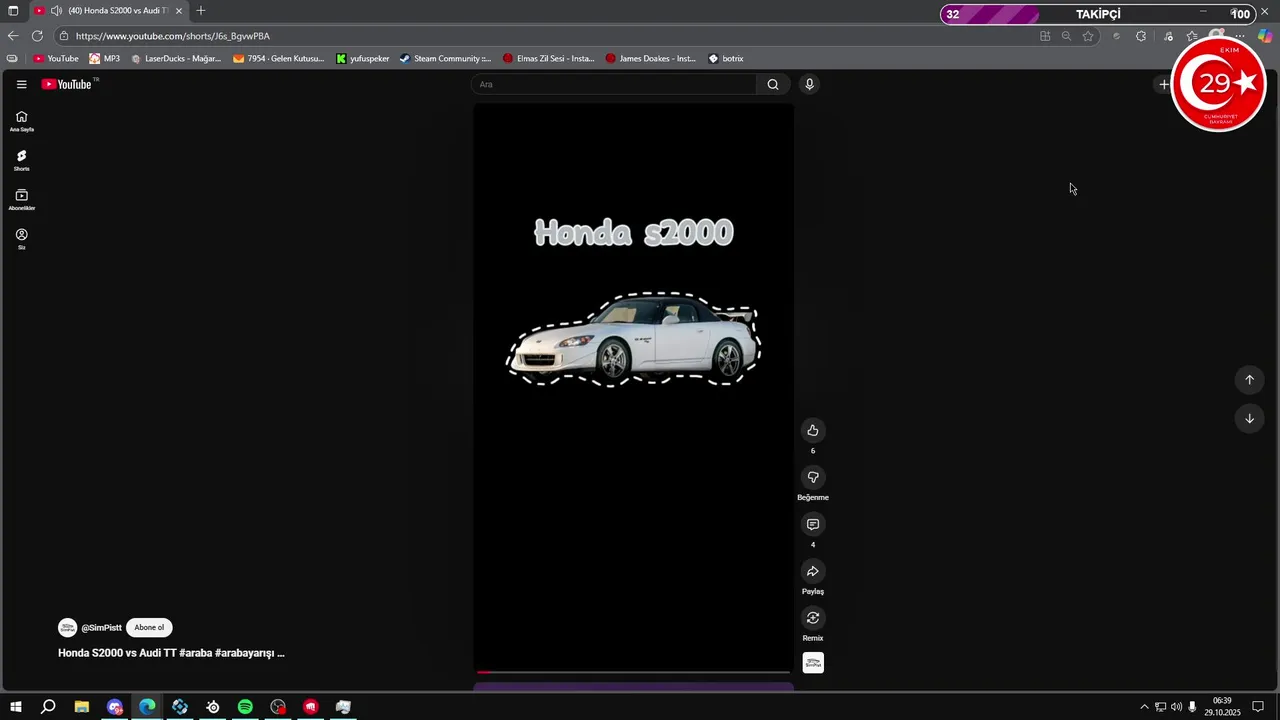The height and width of the screenshot is (720, 1280).
Task: Open the 7954 Gelen Kutusu bookmark
Action: click(279, 58)
